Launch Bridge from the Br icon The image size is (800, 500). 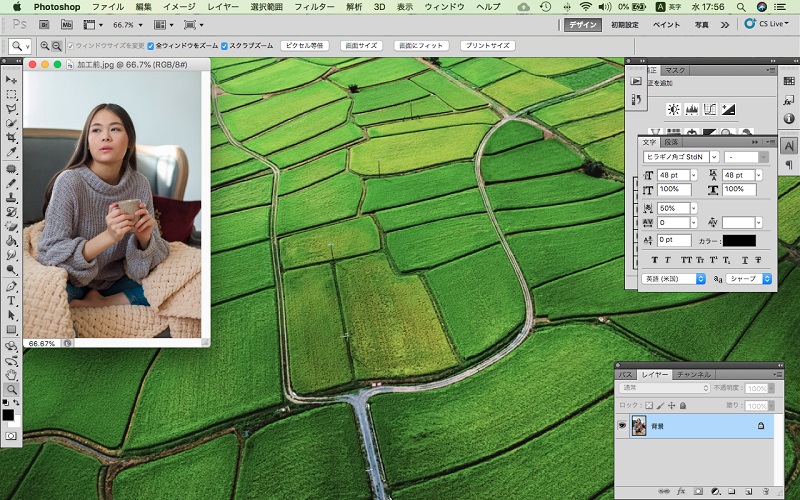(x=44, y=24)
